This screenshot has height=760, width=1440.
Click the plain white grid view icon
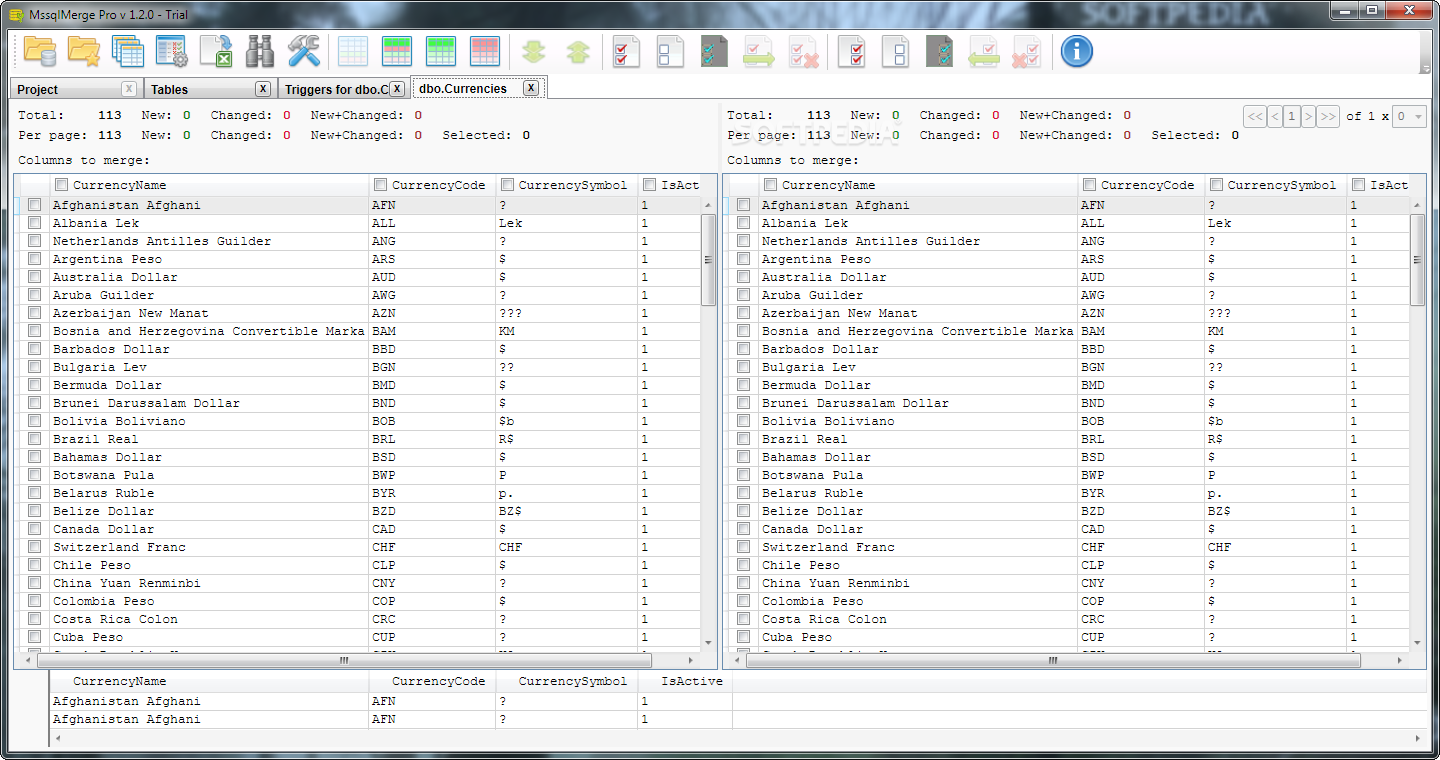(x=353, y=51)
